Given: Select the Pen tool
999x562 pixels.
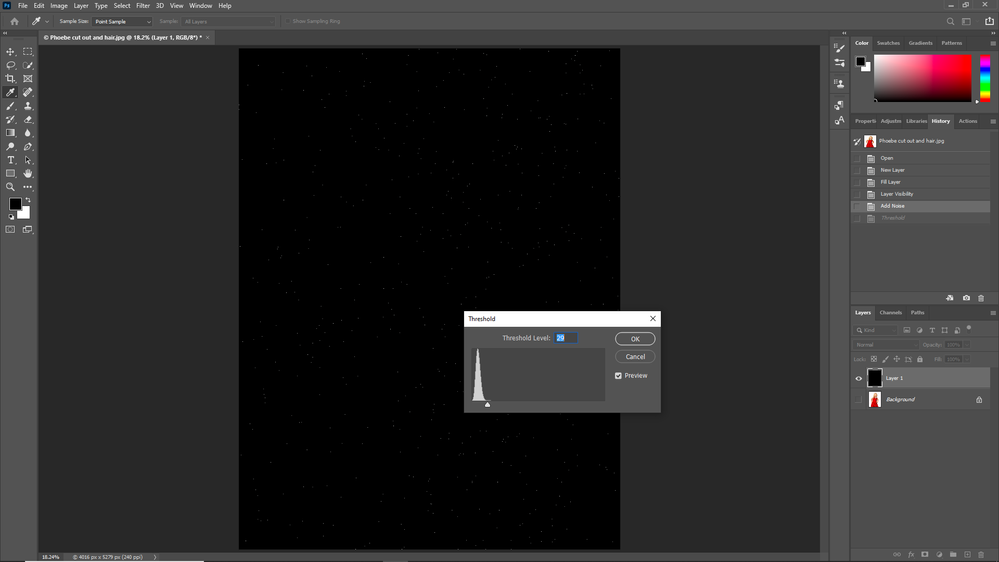Looking at the screenshot, I should click(27, 147).
